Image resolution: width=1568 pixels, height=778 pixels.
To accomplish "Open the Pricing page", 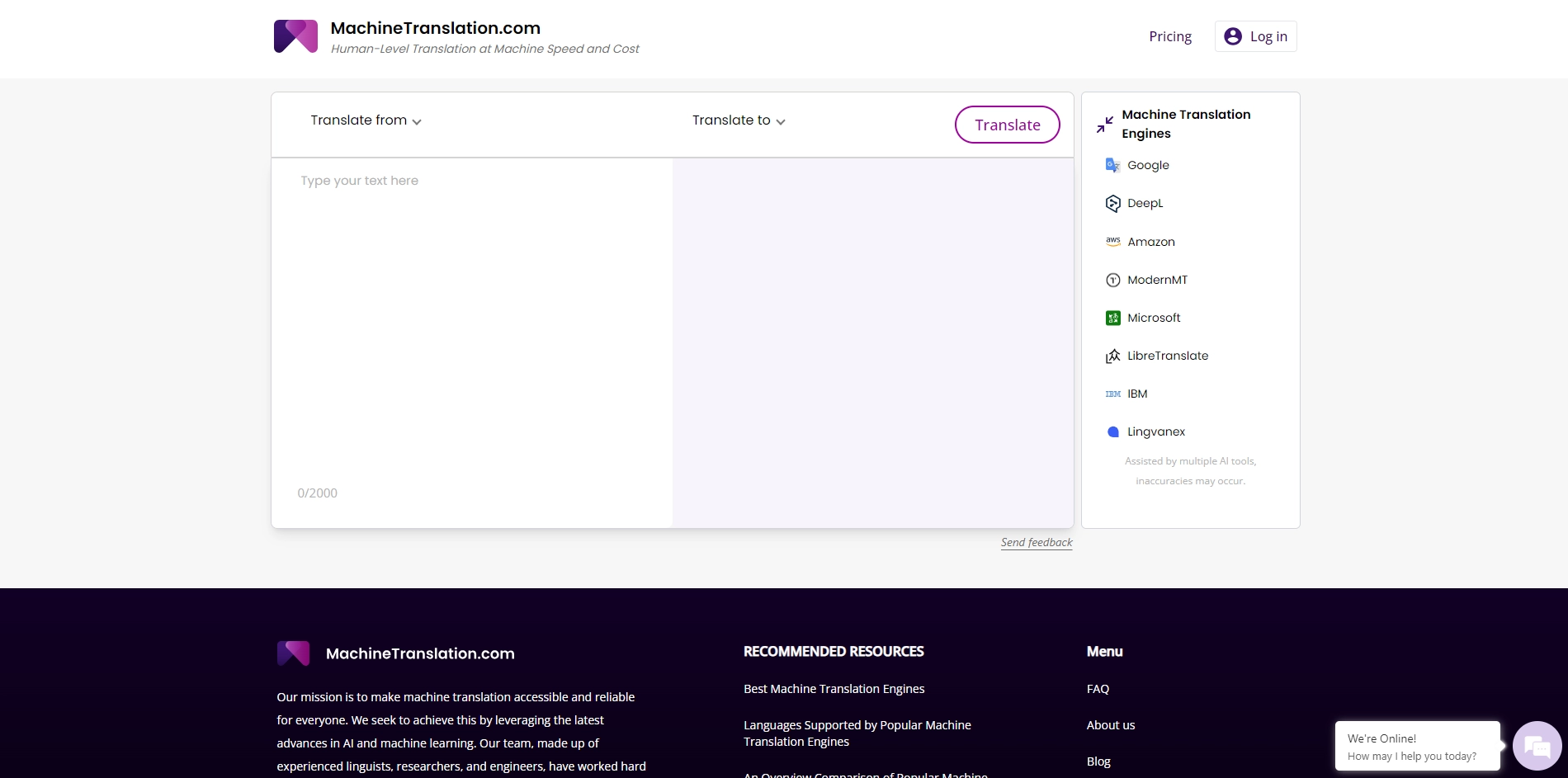I will click(x=1170, y=36).
